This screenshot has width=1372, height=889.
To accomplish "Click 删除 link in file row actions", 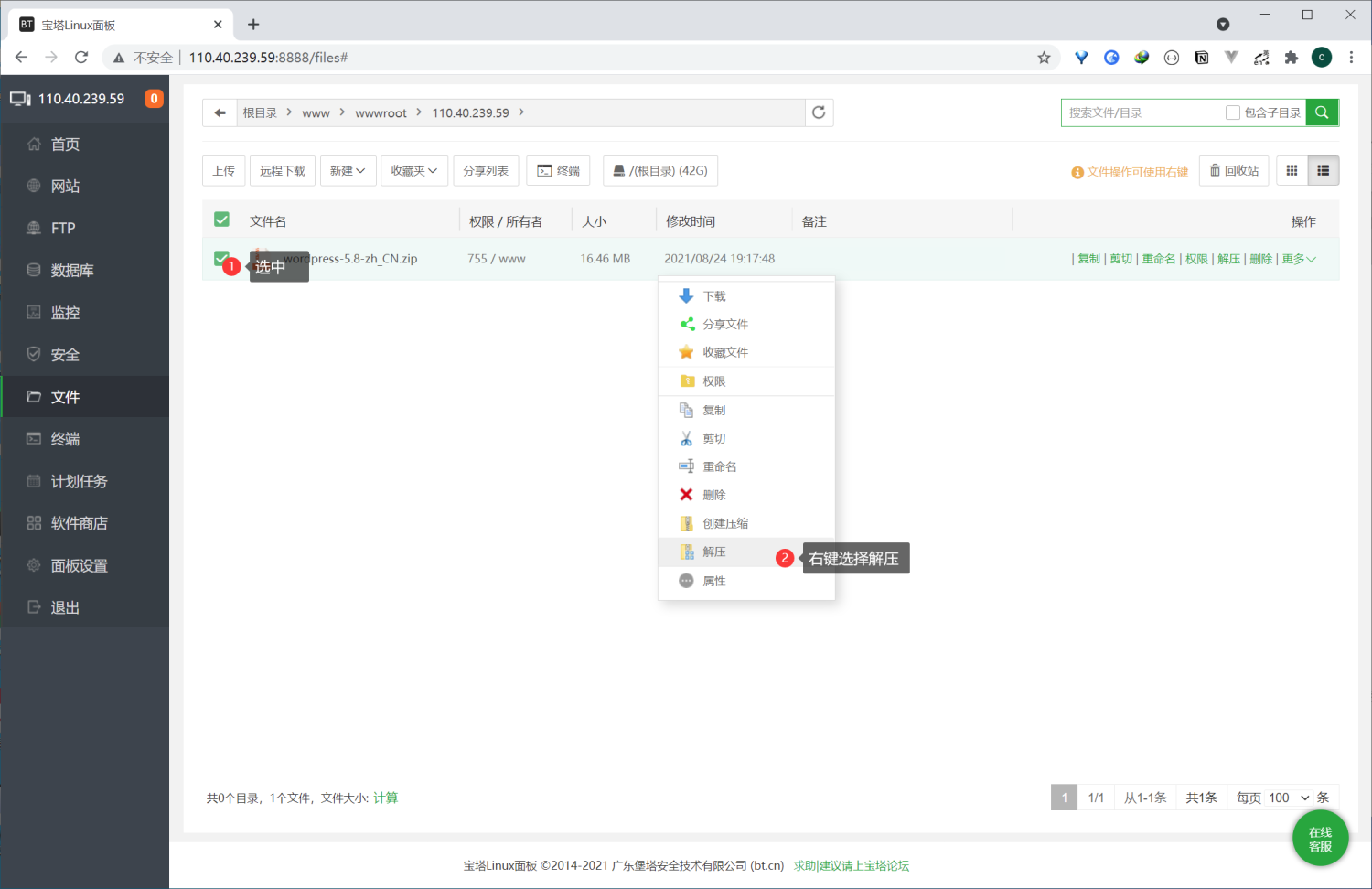I will tap(1260, 259).
